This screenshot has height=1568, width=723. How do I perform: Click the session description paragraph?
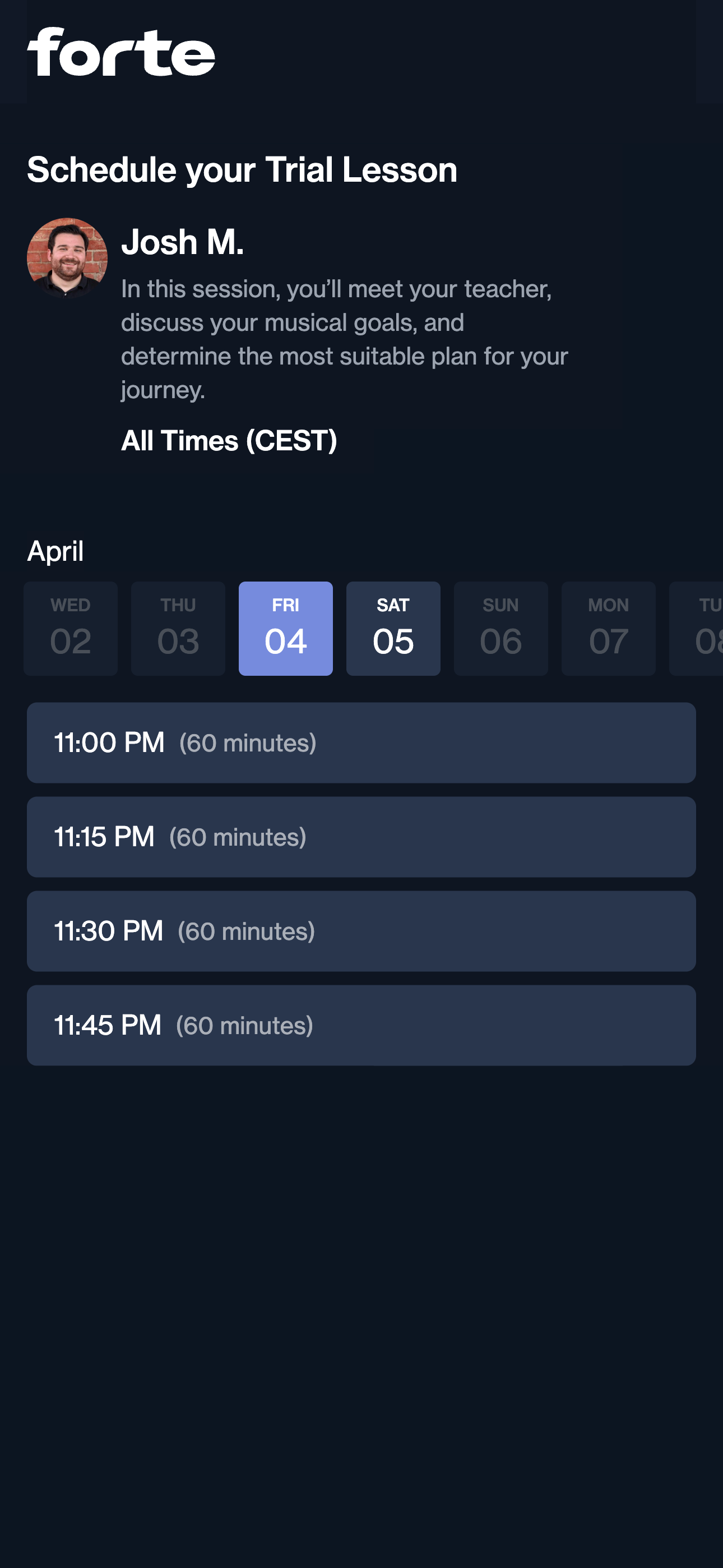coord(345,339)
